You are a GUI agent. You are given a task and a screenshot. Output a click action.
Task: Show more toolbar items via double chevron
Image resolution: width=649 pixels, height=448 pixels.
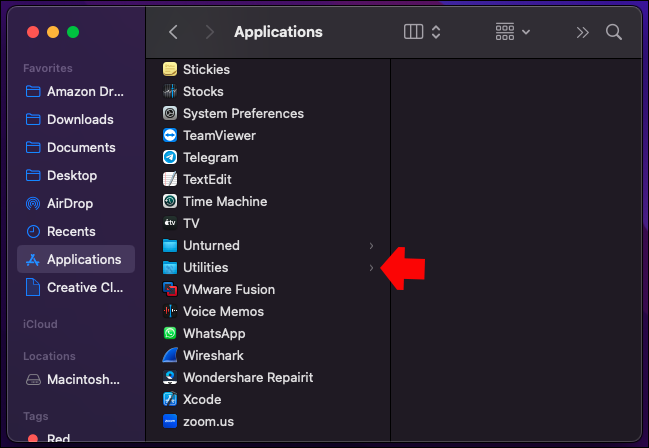point(583,32)
